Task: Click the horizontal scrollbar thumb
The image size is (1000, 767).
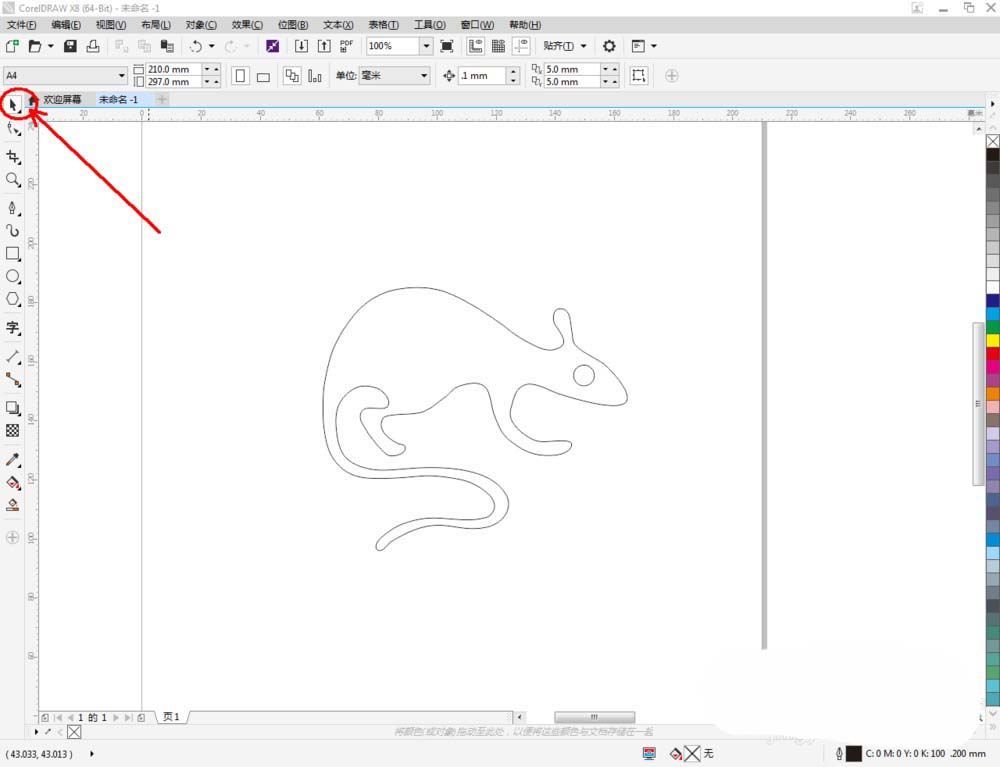Action: (594, 717)
